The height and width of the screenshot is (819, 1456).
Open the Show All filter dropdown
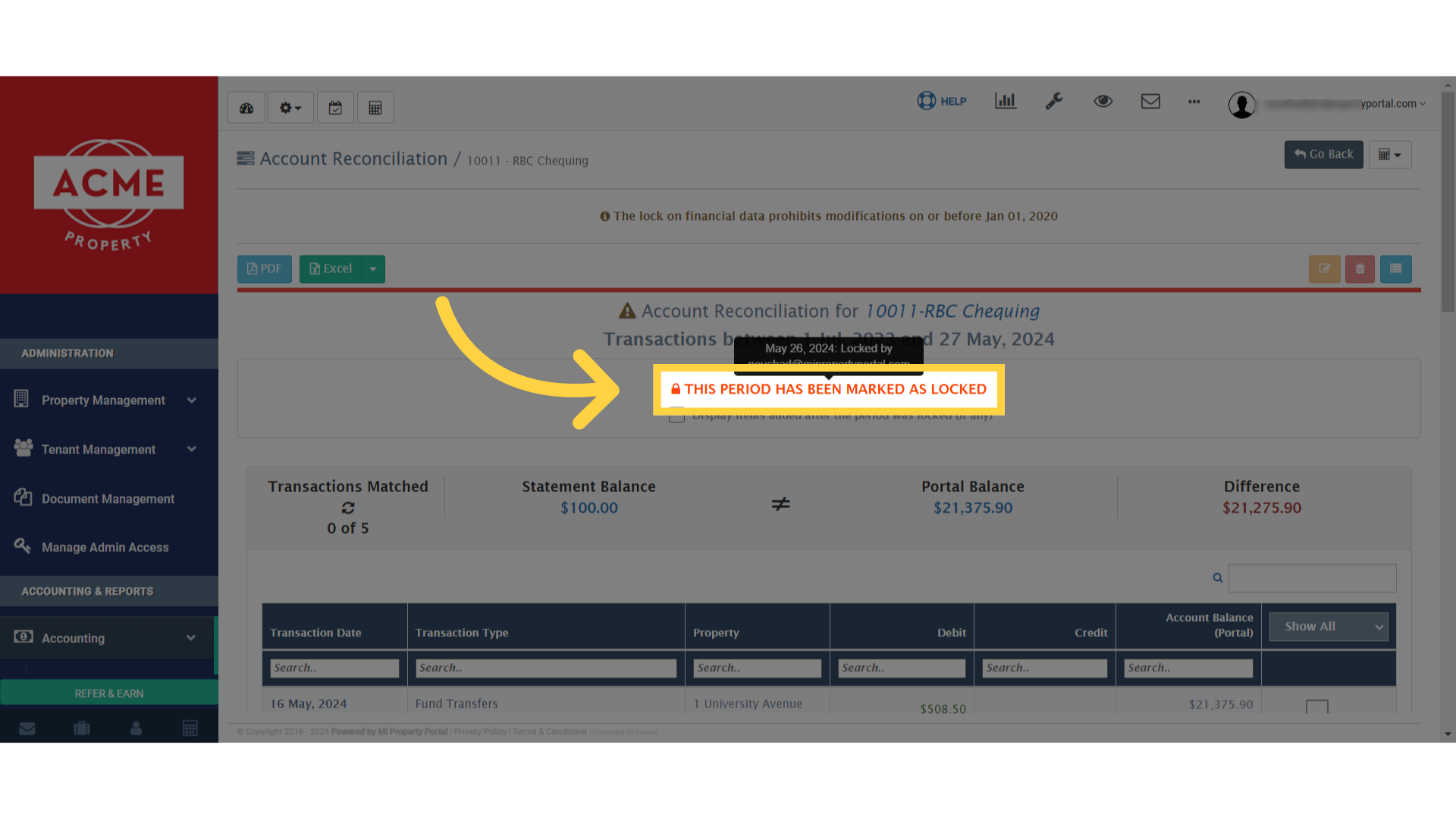[1329, 626]
